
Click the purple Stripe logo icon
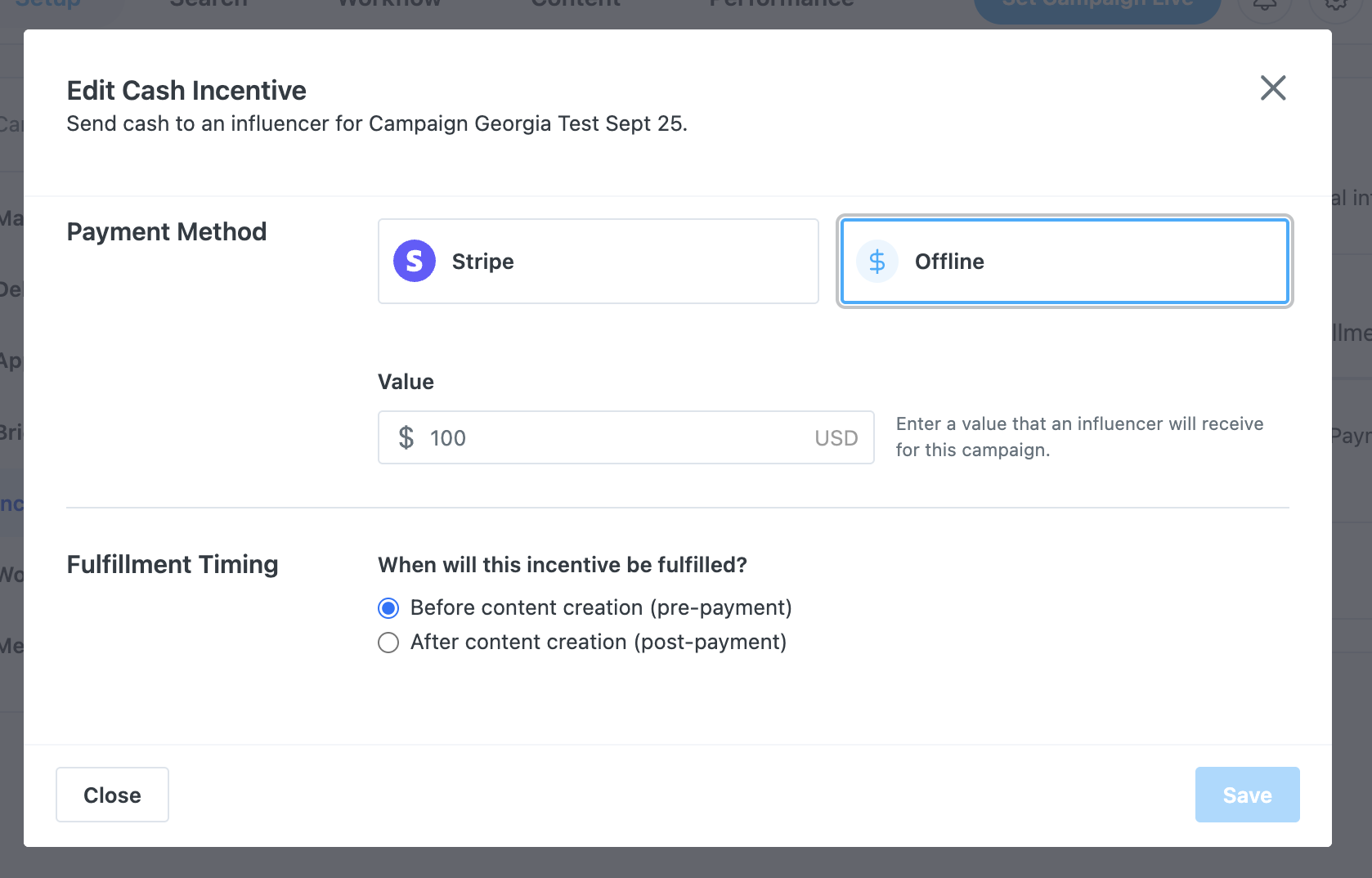click(x=415, y=261)
